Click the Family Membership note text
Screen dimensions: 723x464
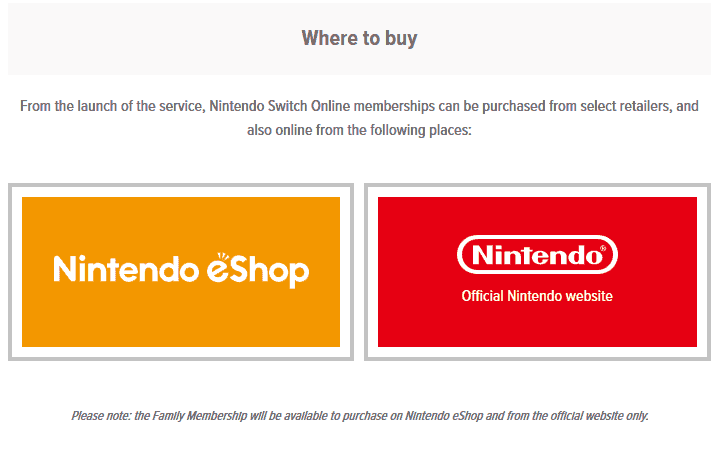click(x=360, y=416)
